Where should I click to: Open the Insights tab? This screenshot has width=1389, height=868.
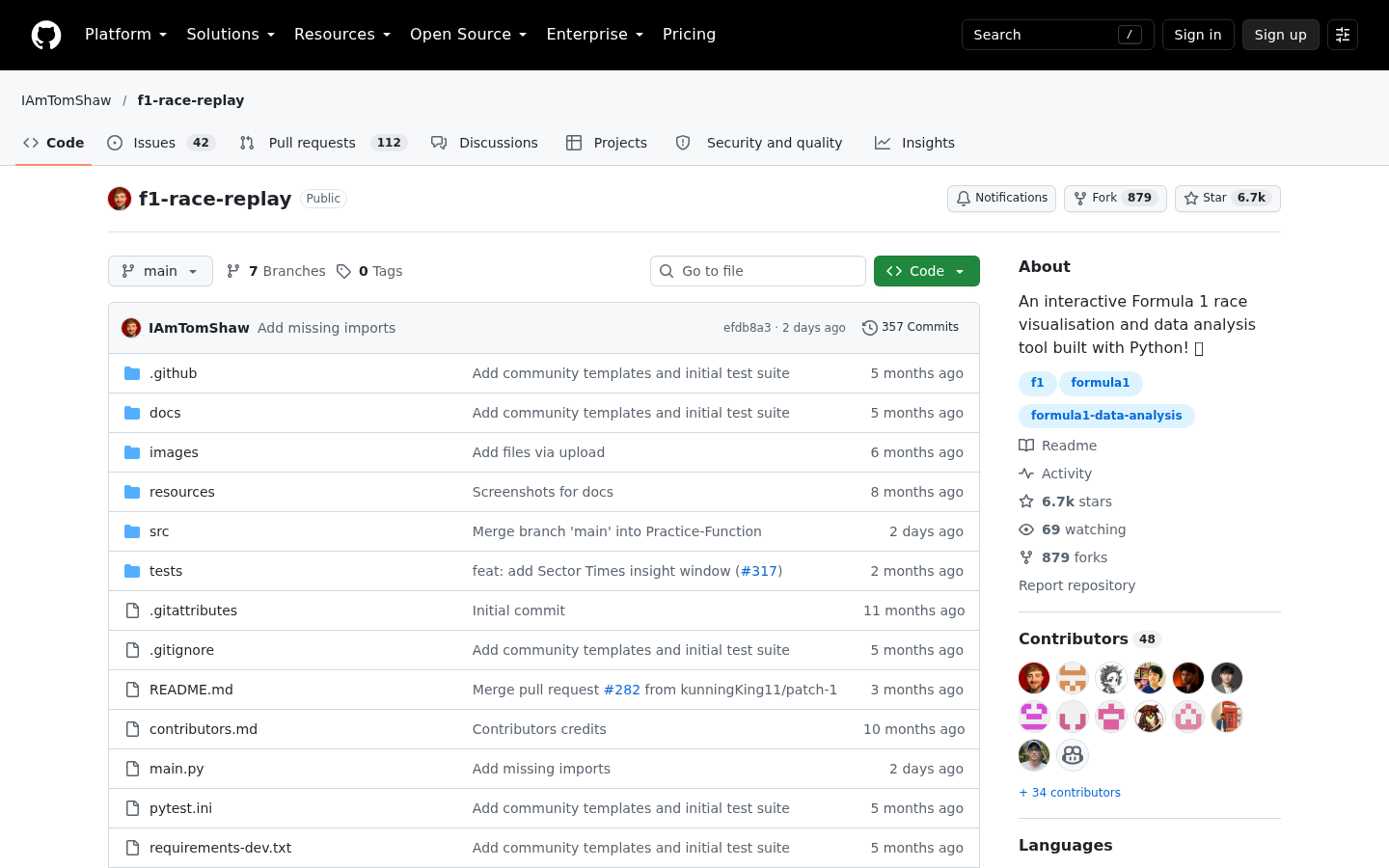914,143
